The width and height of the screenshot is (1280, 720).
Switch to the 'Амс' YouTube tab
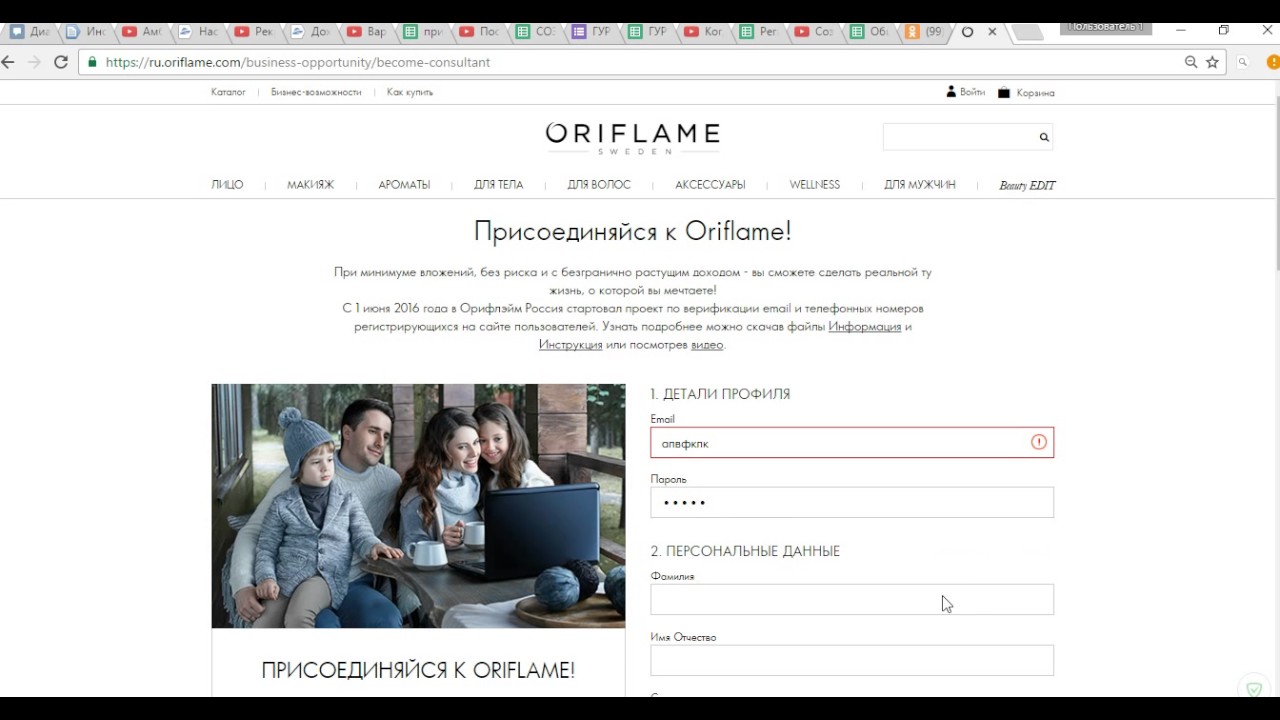click(x=141, y=32)
